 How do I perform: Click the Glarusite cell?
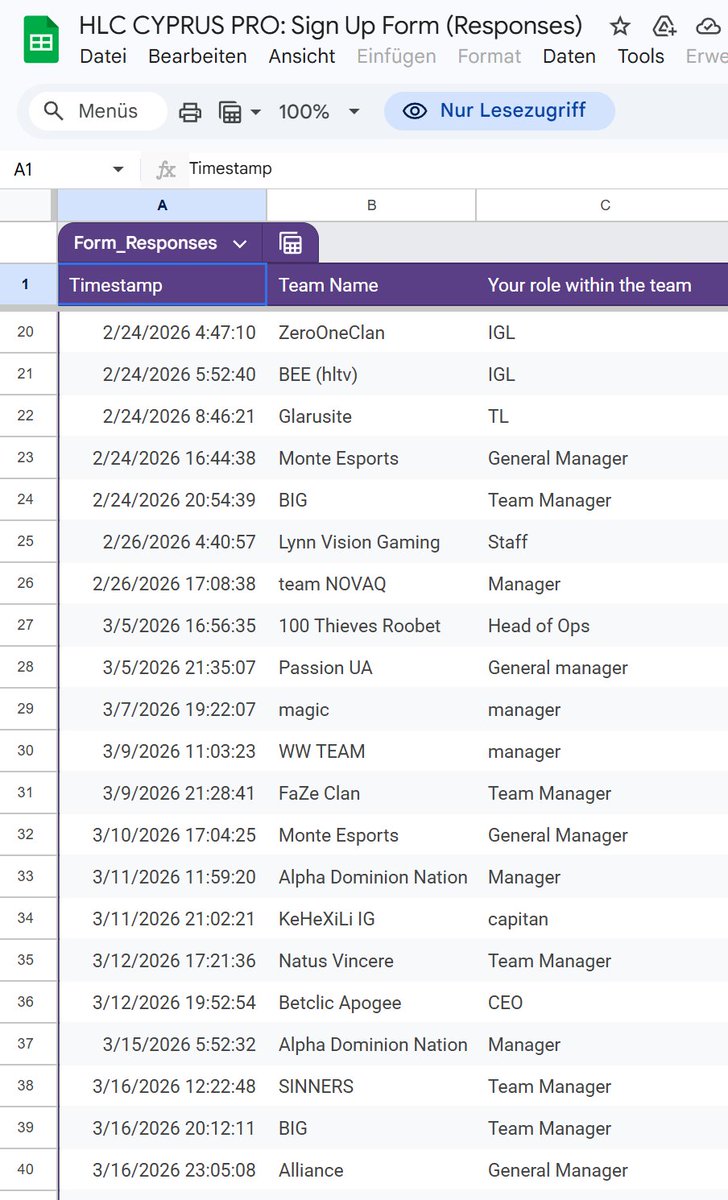[x=371, y=416]
